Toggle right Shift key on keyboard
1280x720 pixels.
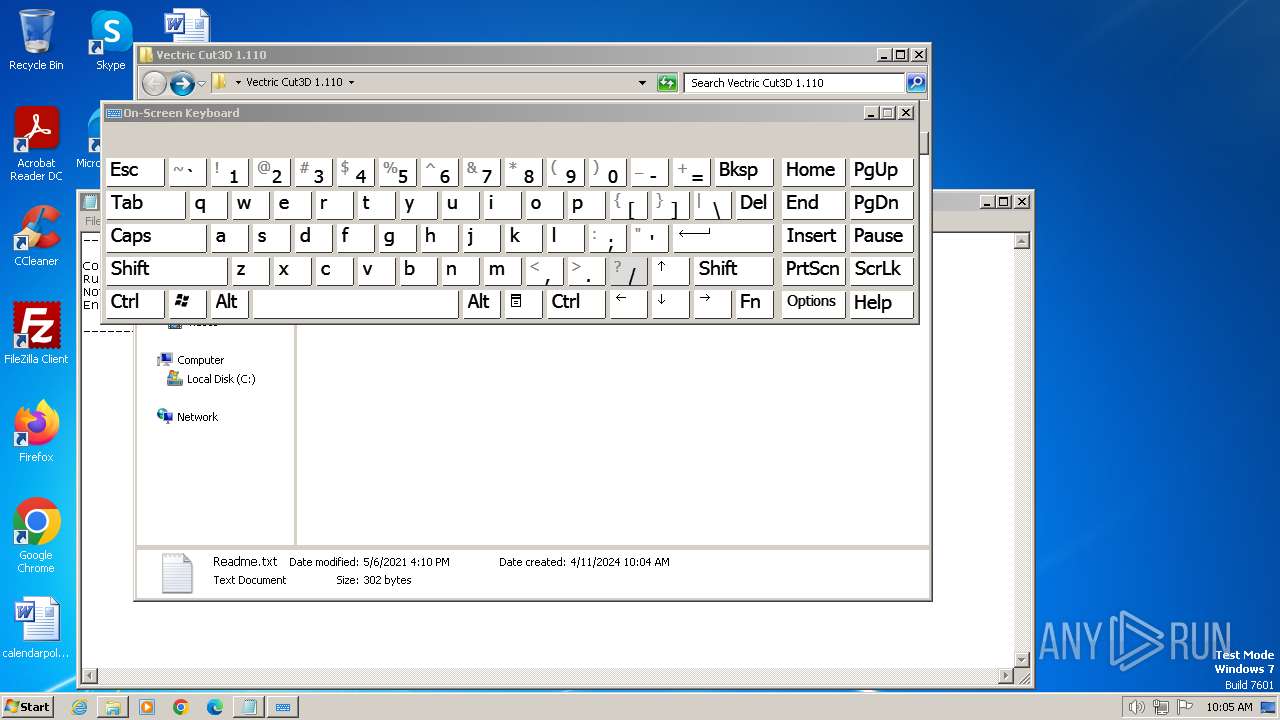pos(733,270)
